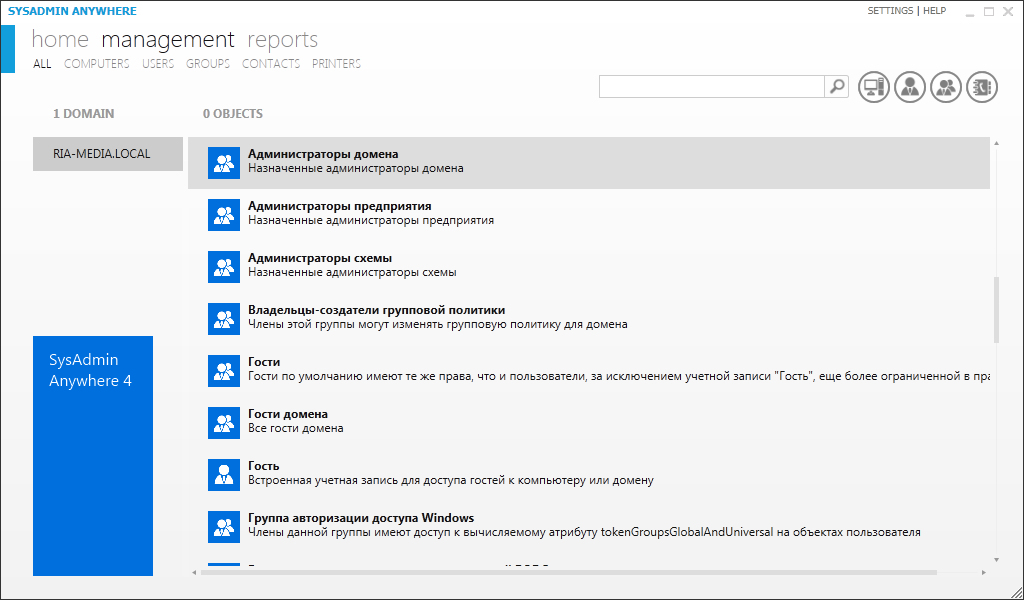Click description Назначенные администраторы схемы
1024x600 pixels.
click(x=352, y=272)
